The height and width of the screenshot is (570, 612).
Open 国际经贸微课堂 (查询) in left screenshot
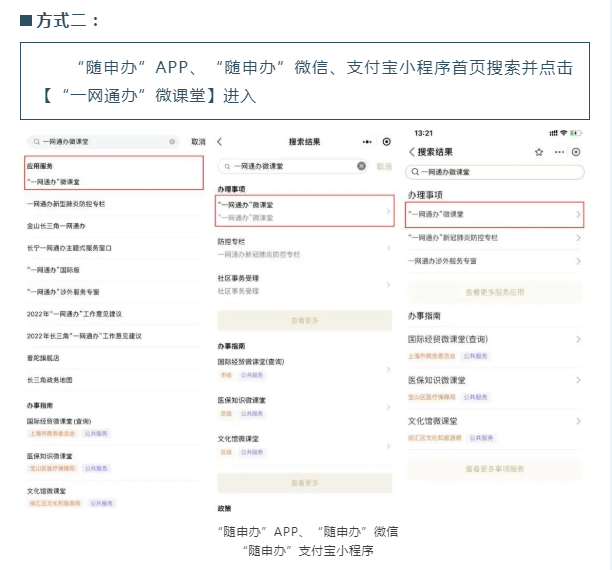click(59, 421)
